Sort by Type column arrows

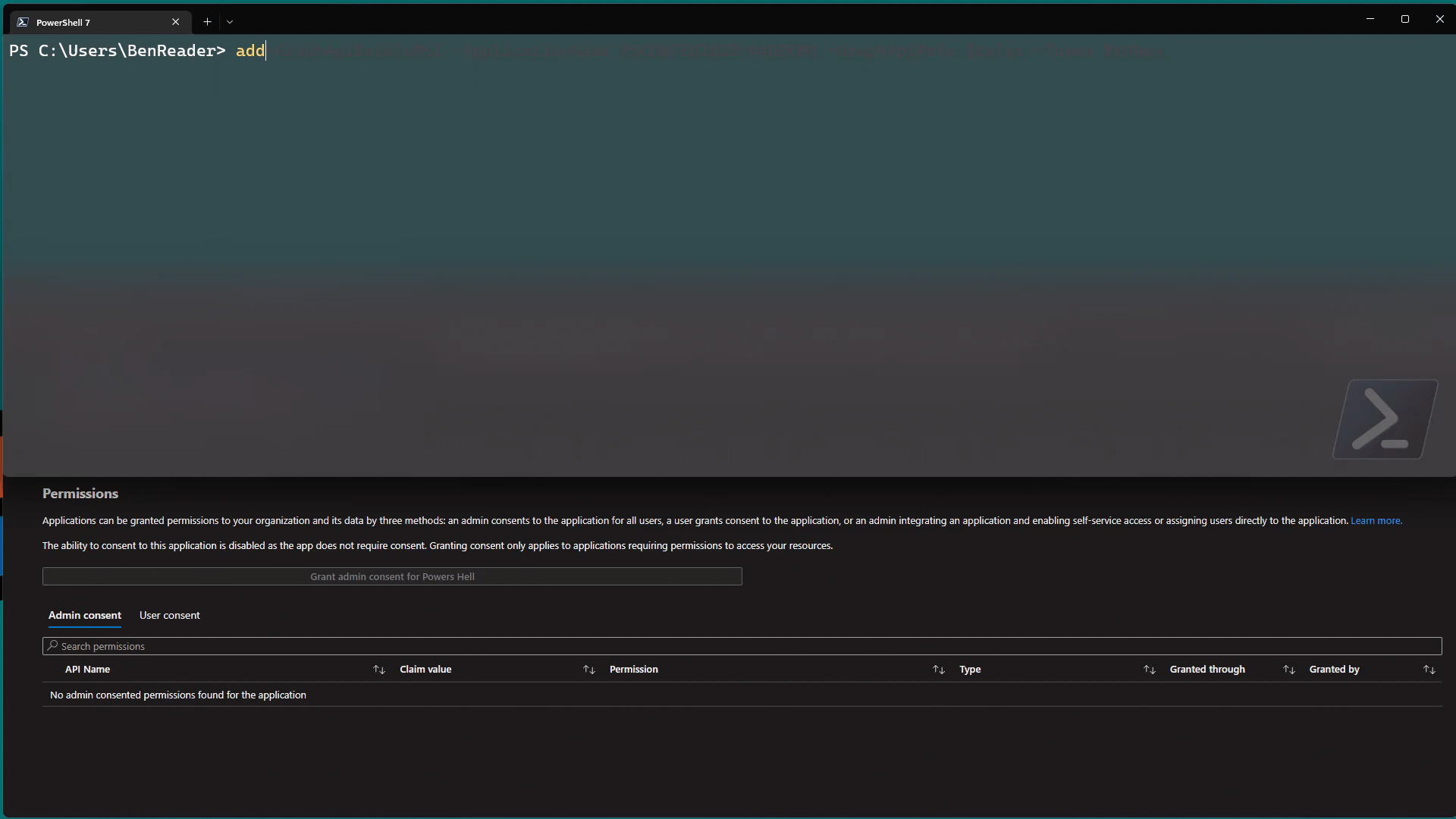pyautogui.click(x=1149, y=670)
